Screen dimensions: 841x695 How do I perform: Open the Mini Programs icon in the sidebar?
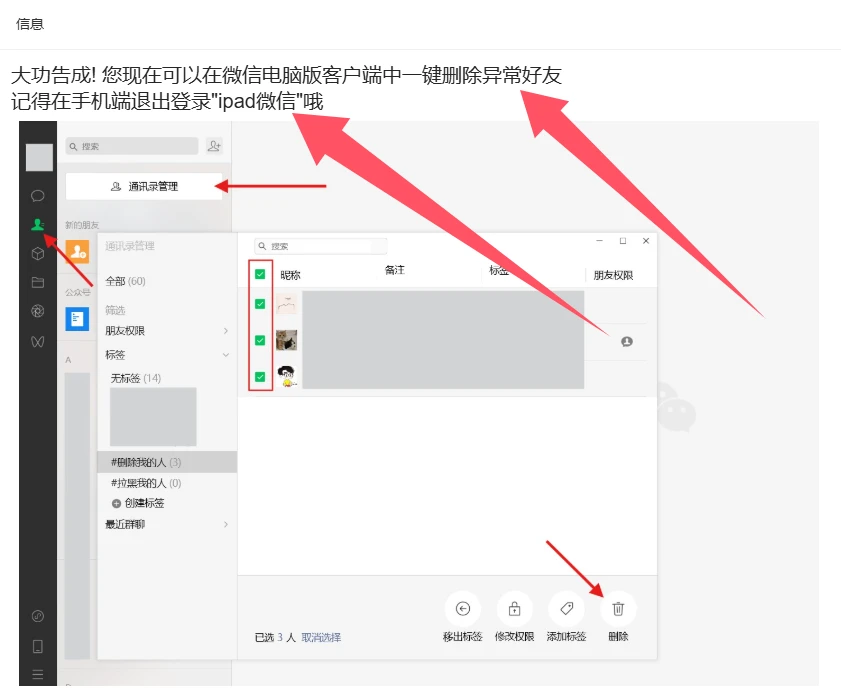[x=38, y=616]
